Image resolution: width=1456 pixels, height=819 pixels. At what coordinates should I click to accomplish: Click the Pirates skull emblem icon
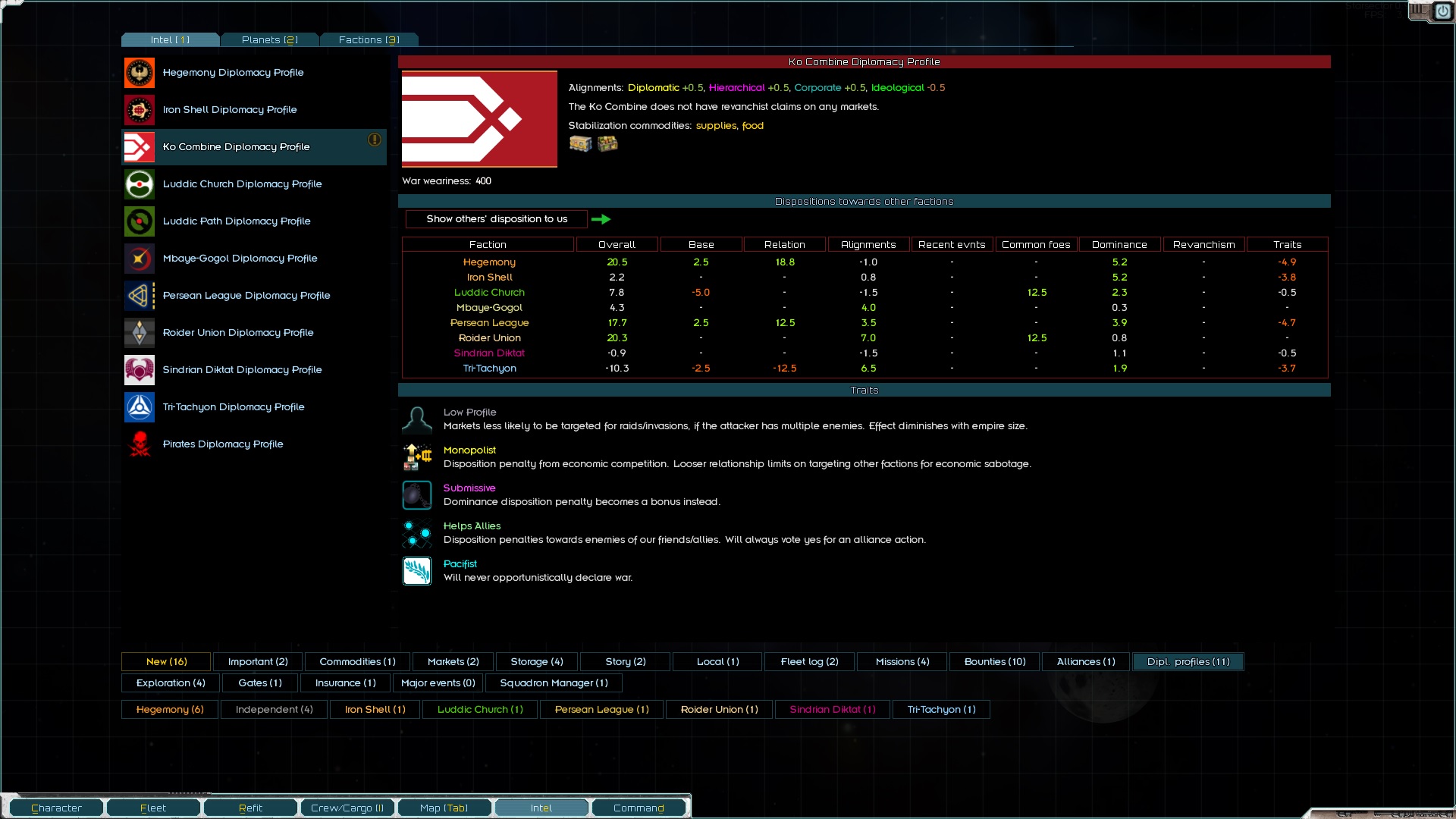click(140, 444)
